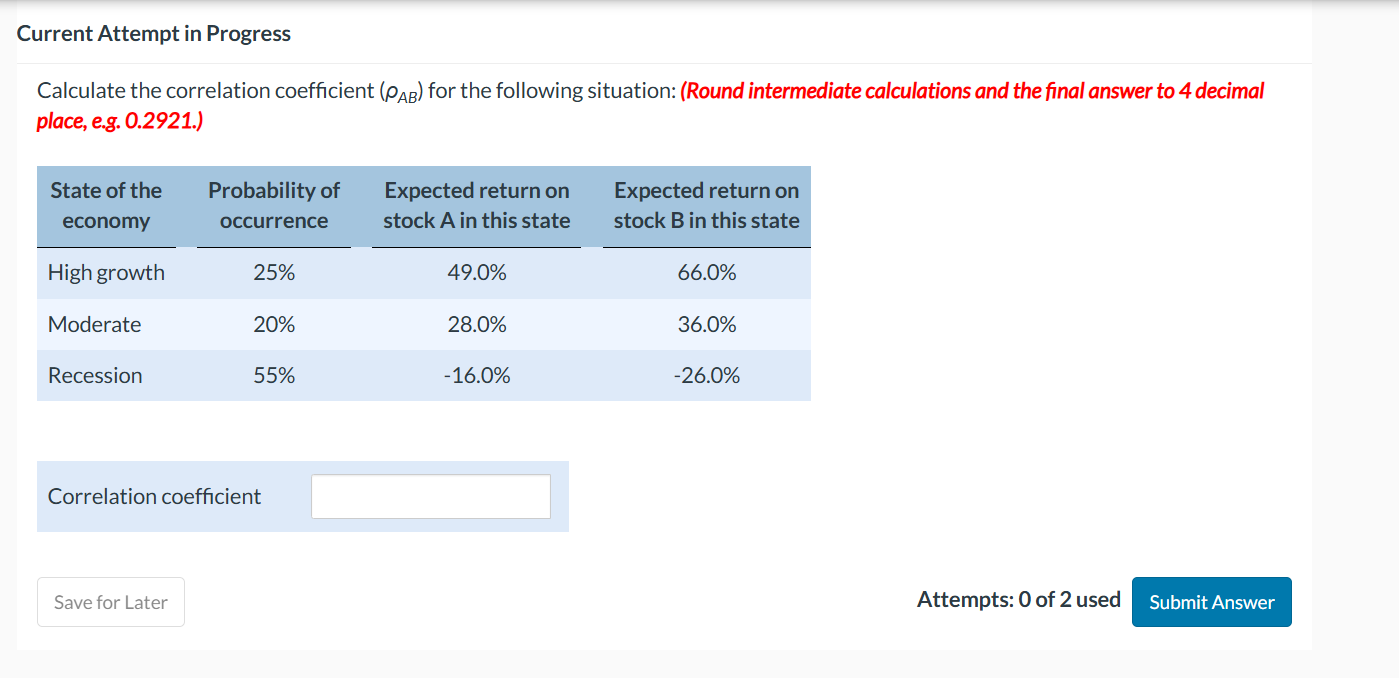Image resolution: width=1399 pixels, height=678 pixels.
Task: Click the Probability of occurrence column header
Action: pyautogui.click(x=273, y=205)
